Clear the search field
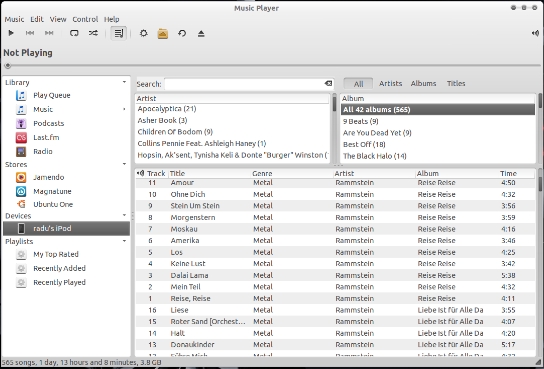The width and height of the screenshot is (544, 369). pyautogui.click(x=328, y=84)
